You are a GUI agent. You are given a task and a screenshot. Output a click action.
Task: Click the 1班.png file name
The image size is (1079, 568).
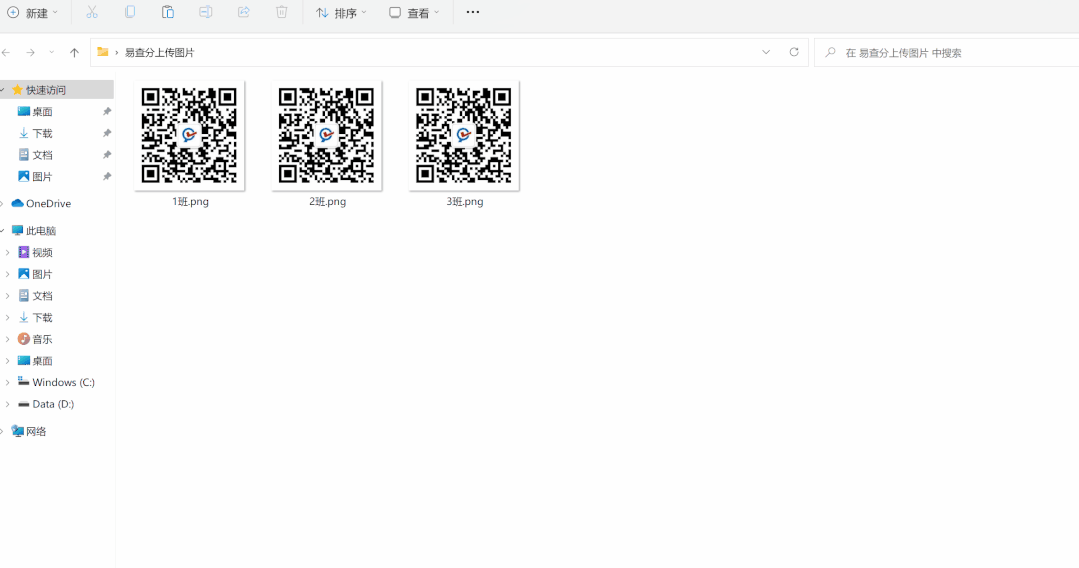click(x=191, y=202)
